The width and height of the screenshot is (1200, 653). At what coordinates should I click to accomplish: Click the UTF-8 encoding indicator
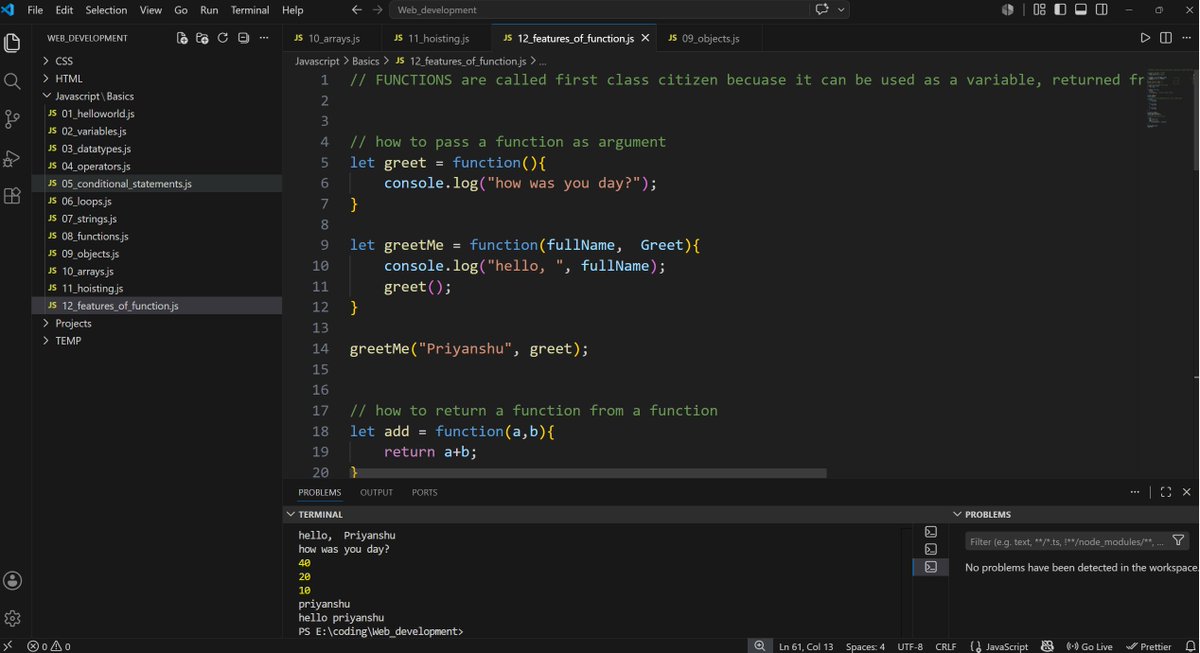click(910, 646)
